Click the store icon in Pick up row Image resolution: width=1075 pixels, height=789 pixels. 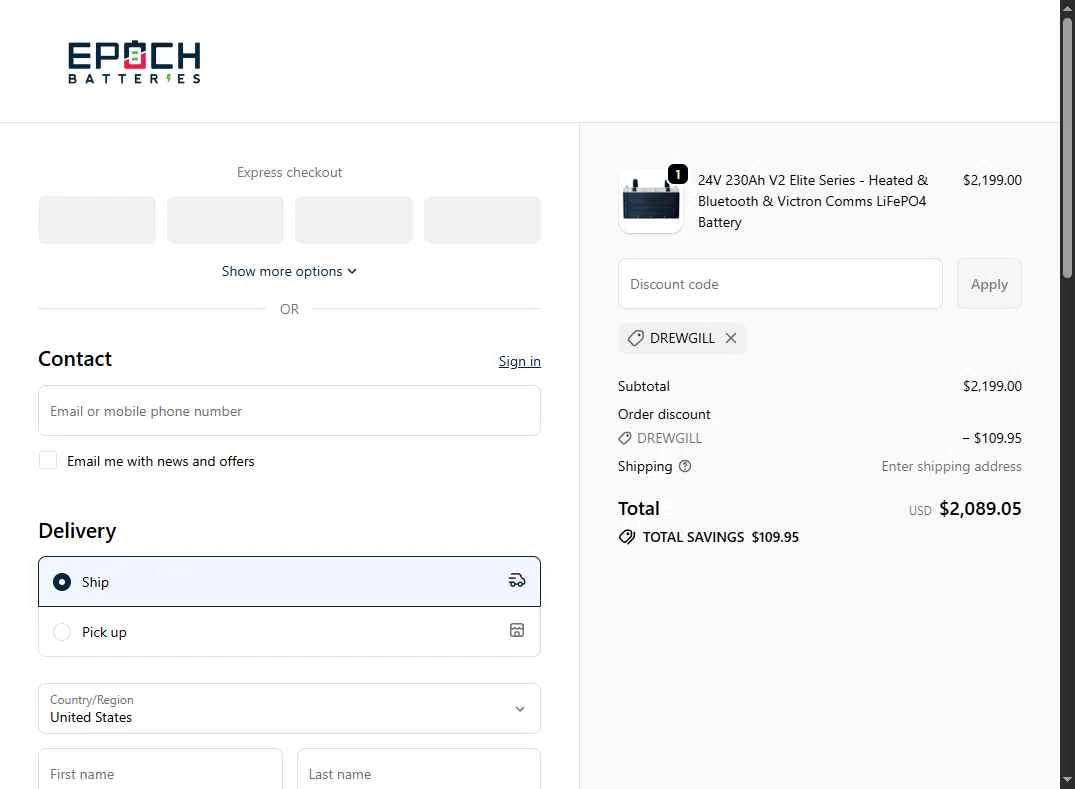click(517, 630)
